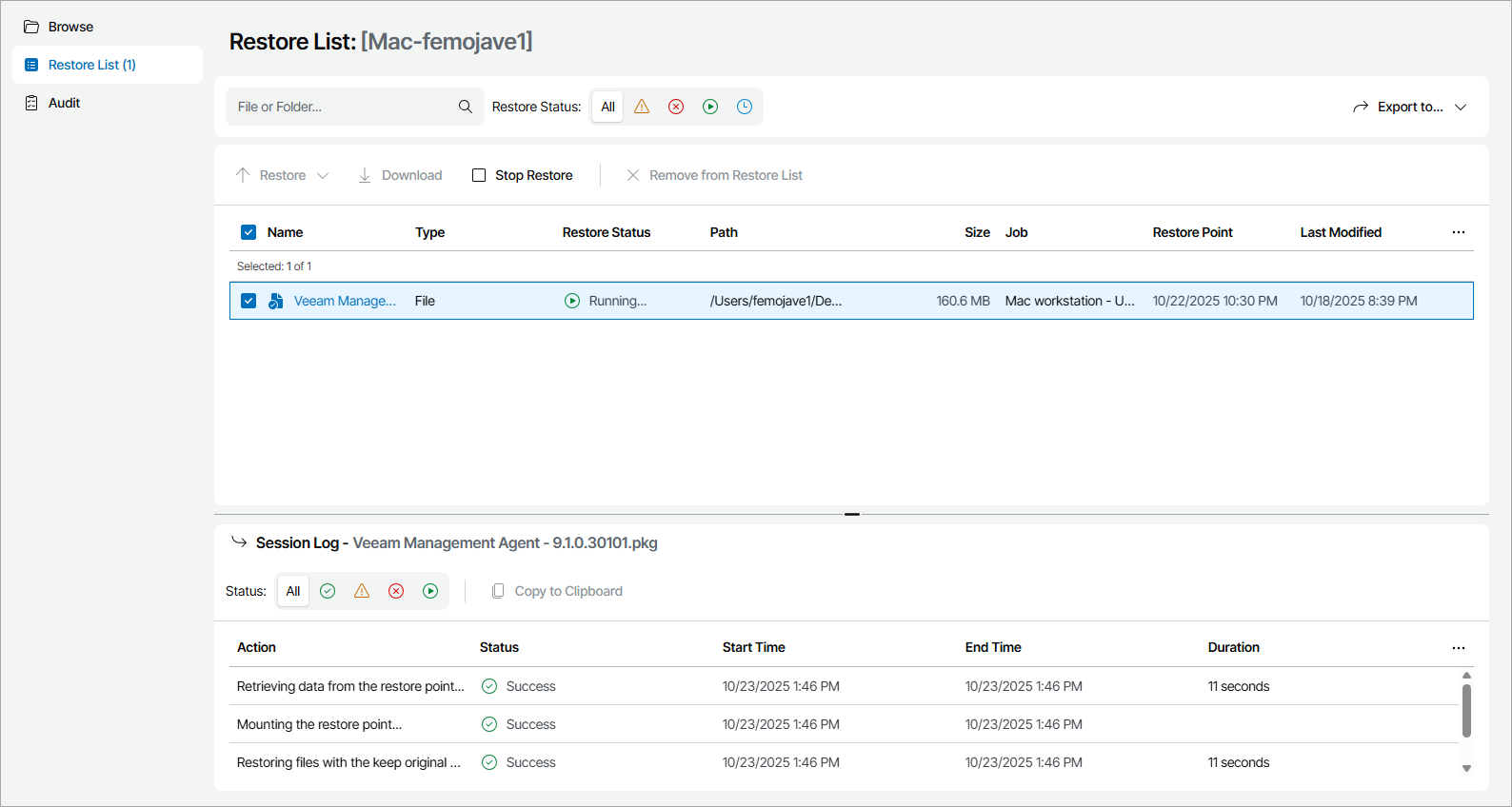
Task: Click the search magnifier icon
Action: coord(466,107)
